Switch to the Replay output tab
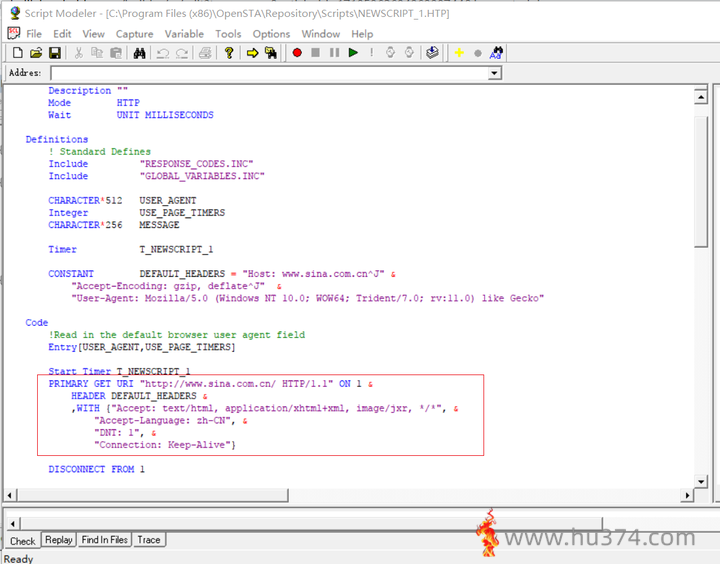Viewport: 720px width, 564px height. 59,540
